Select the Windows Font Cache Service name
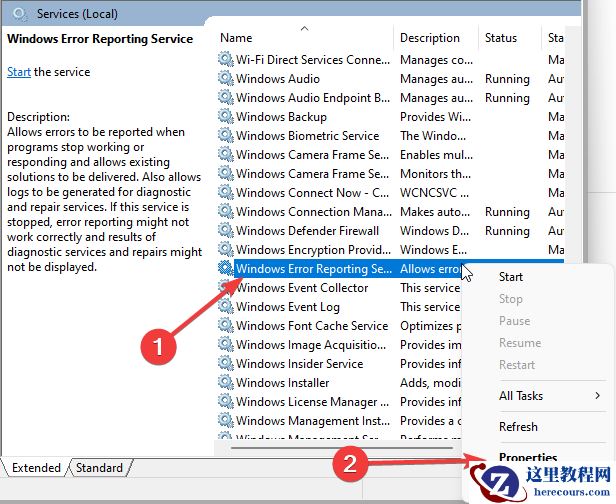The height and width of the screenshot is (504, 616). pos(312,326)
